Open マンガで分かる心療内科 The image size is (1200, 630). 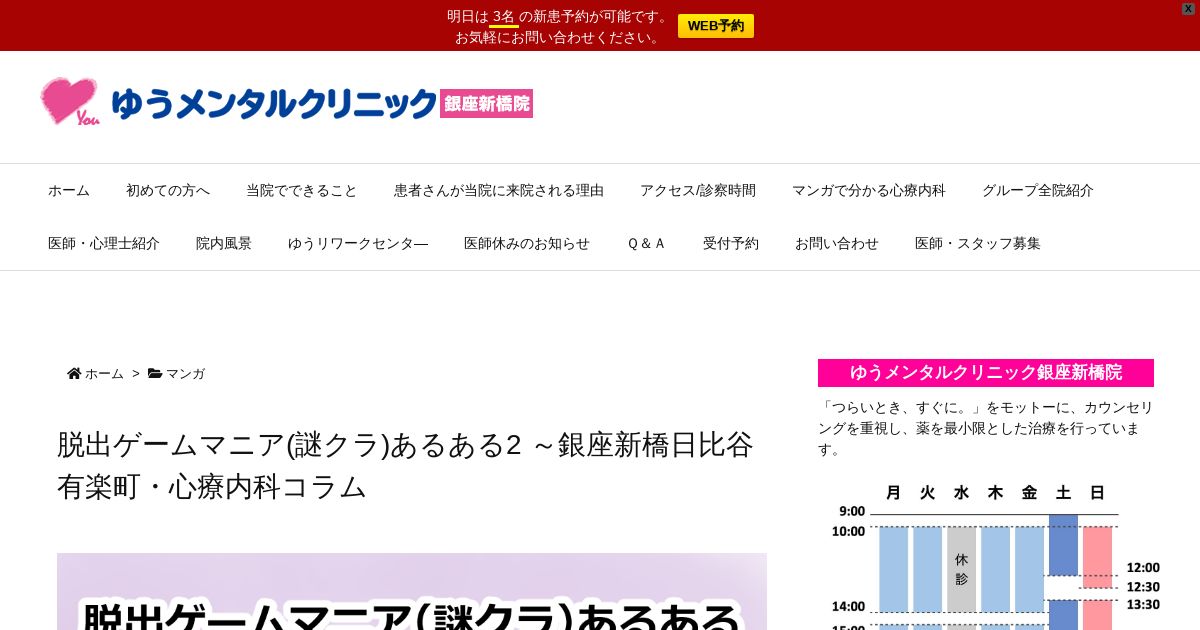coord(869,190)
